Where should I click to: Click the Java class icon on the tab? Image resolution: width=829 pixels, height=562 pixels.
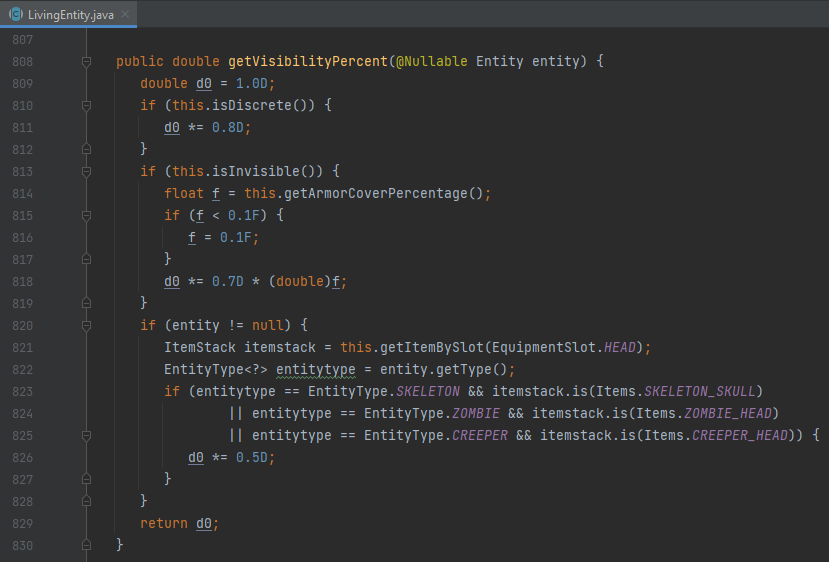(16, 14)
